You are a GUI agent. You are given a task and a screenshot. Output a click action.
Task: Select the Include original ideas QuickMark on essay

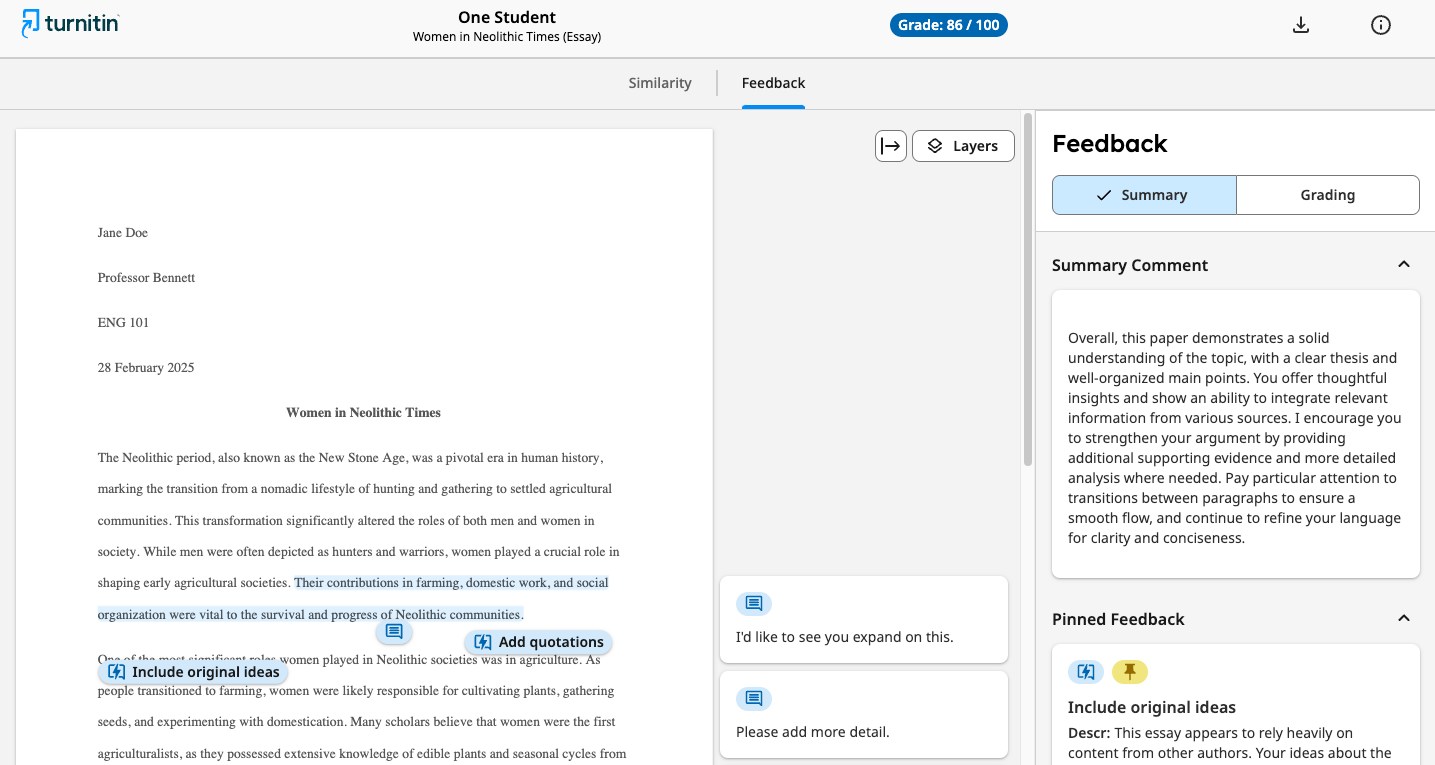193,672
